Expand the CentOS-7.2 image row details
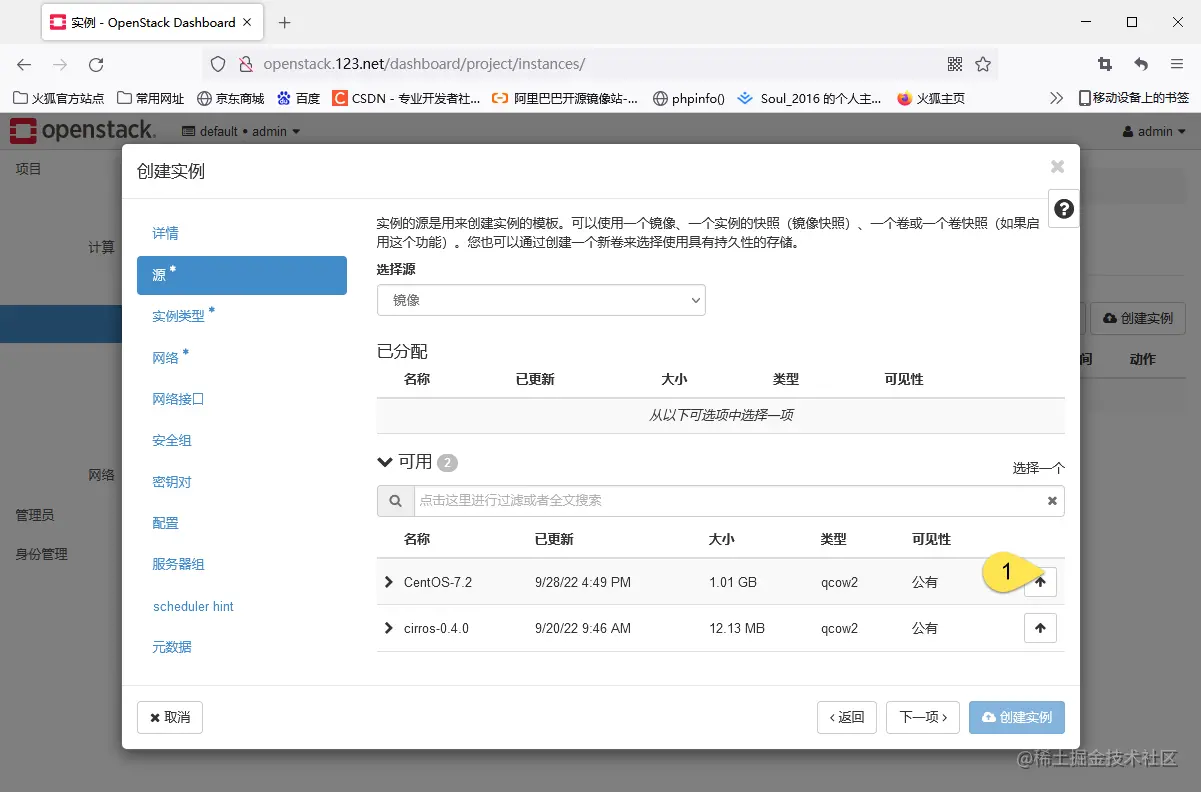Screen dimensions: 1201x792 [x=389, y=582]
